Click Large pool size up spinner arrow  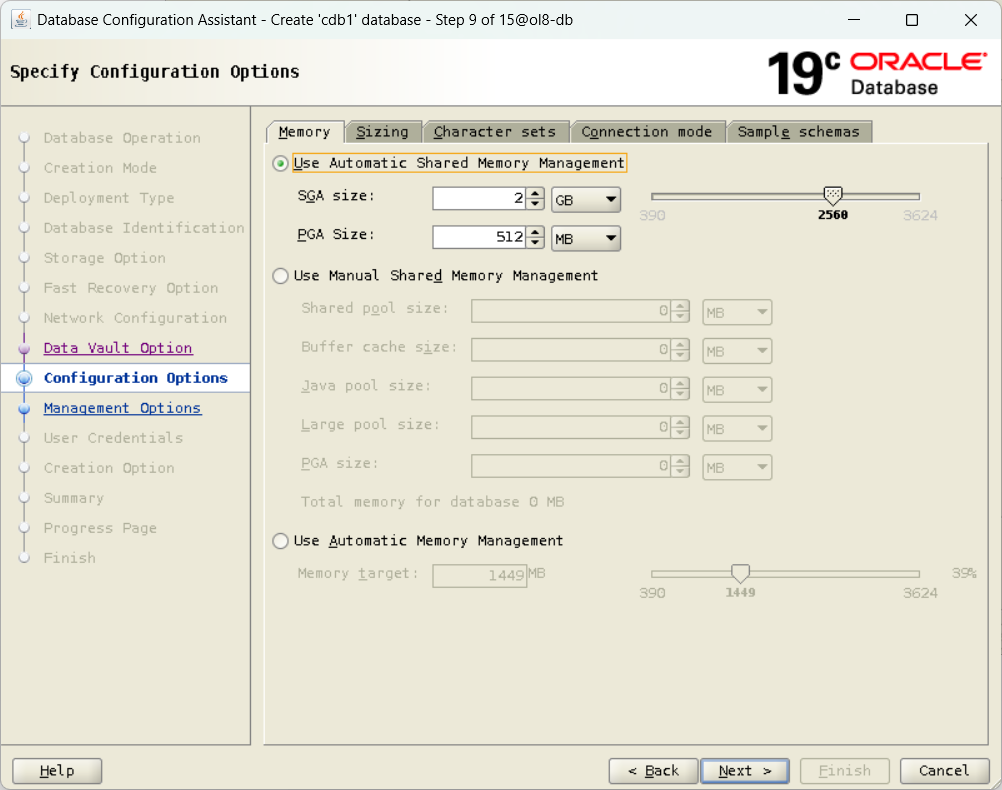click(x=681, y=422)
